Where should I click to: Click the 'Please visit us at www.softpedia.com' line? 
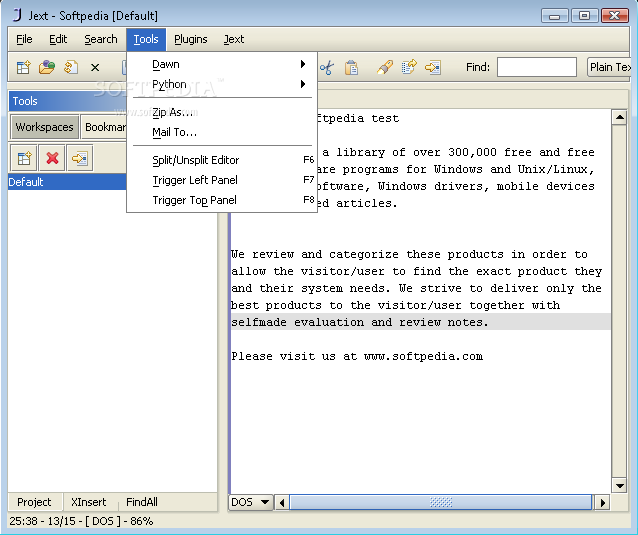point(357,356)
